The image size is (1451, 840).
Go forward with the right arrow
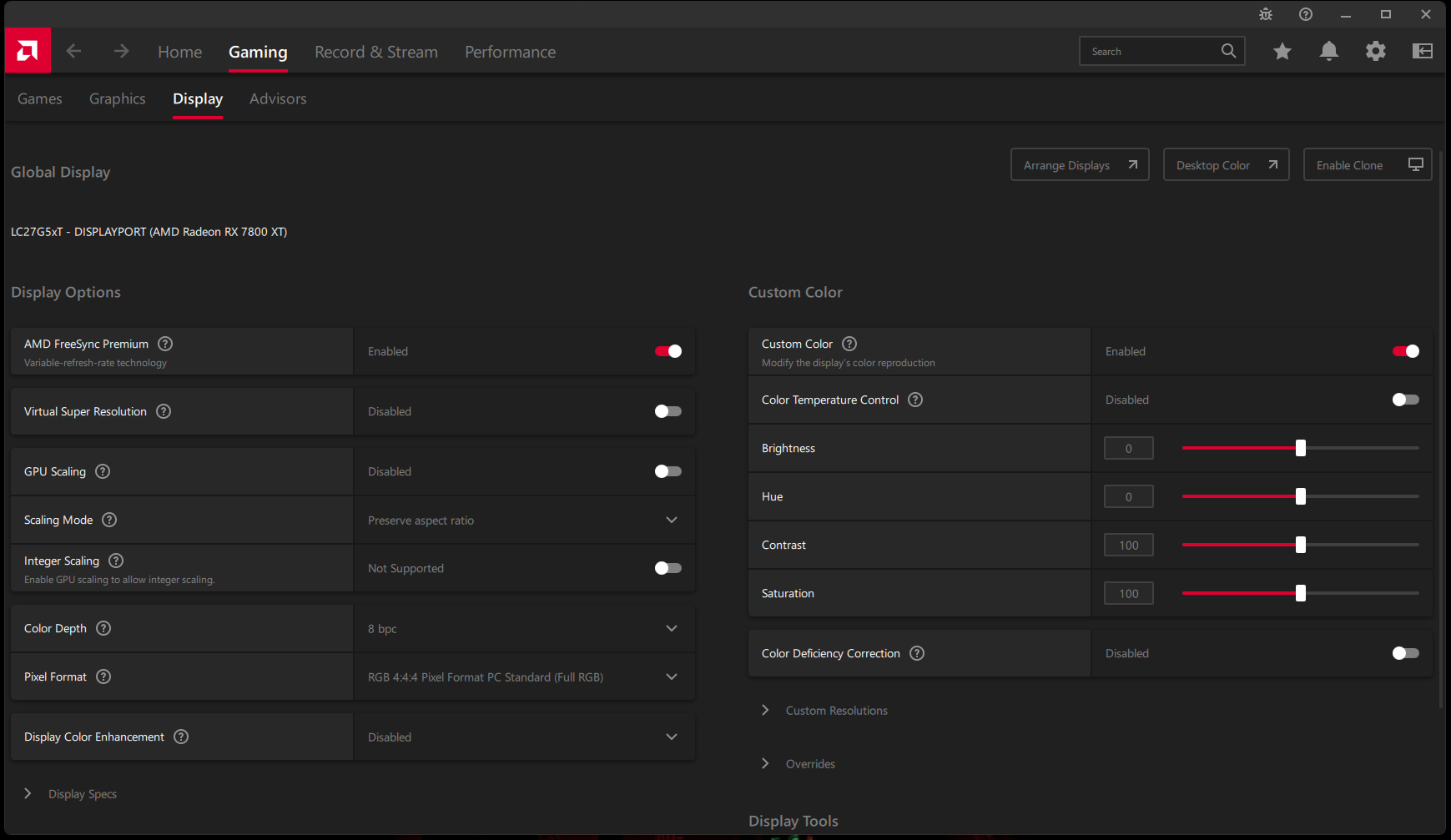[x=122, y=52]
